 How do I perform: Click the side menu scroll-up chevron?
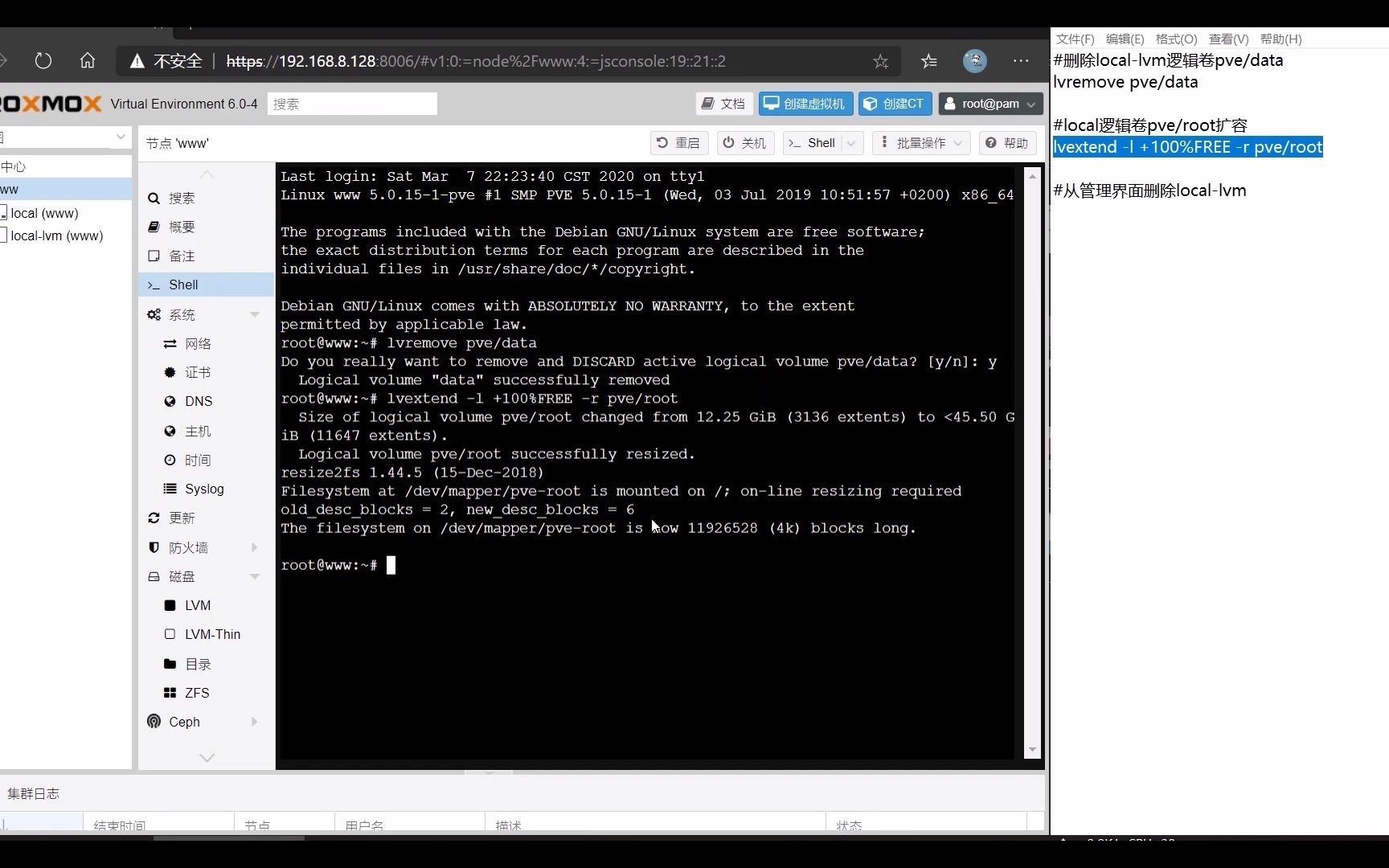click(207, 174)
